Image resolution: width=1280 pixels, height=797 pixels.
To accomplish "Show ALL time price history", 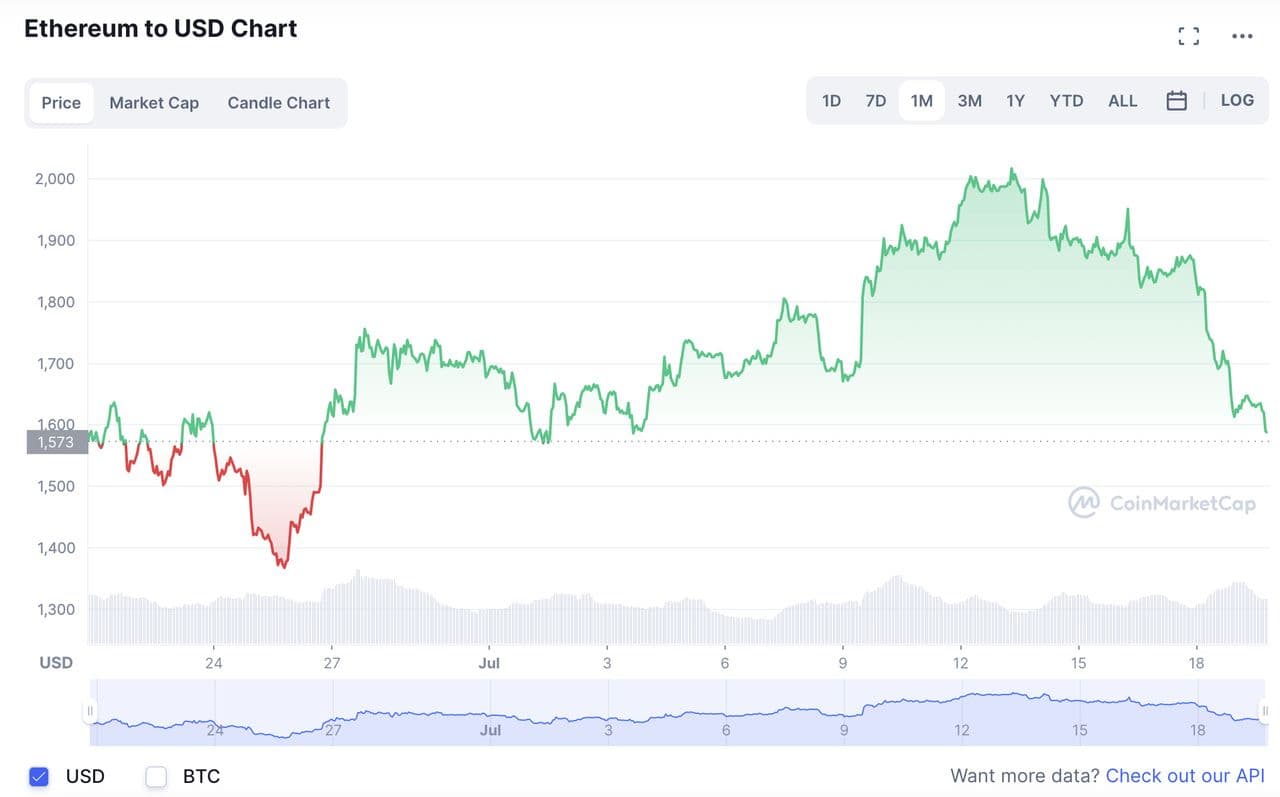I will tap(1122, 101).
